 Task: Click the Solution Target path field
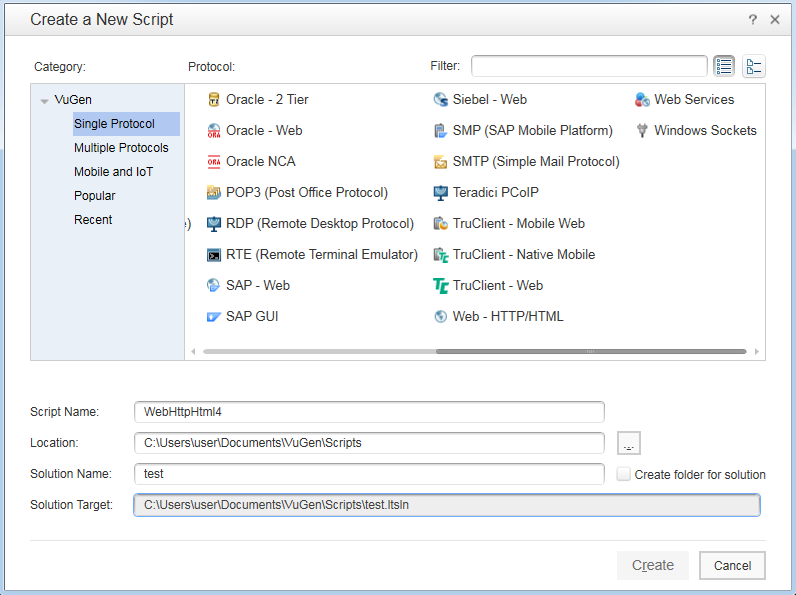click(447, 505)
